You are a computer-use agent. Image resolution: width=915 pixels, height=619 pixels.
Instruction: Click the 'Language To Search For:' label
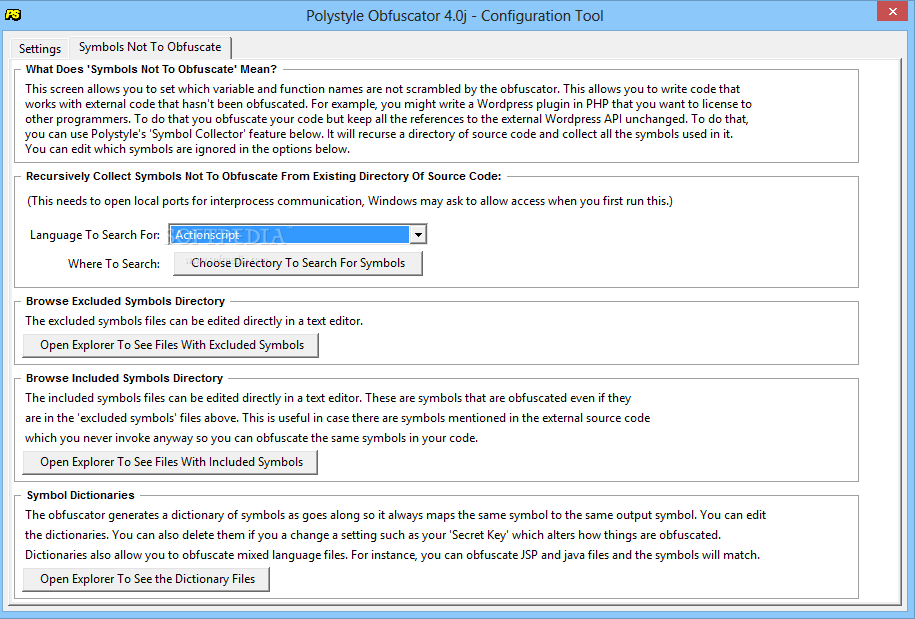[95, 235]
